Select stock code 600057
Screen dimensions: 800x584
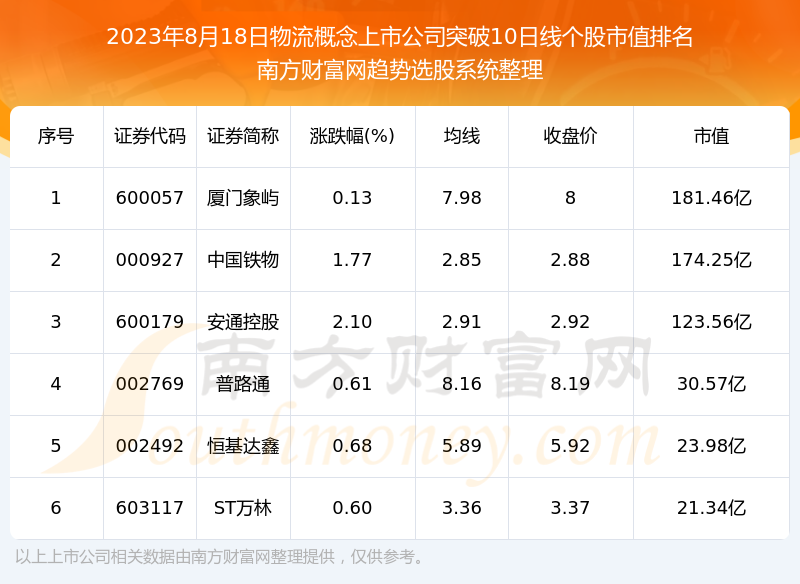(x=149, y=198)
